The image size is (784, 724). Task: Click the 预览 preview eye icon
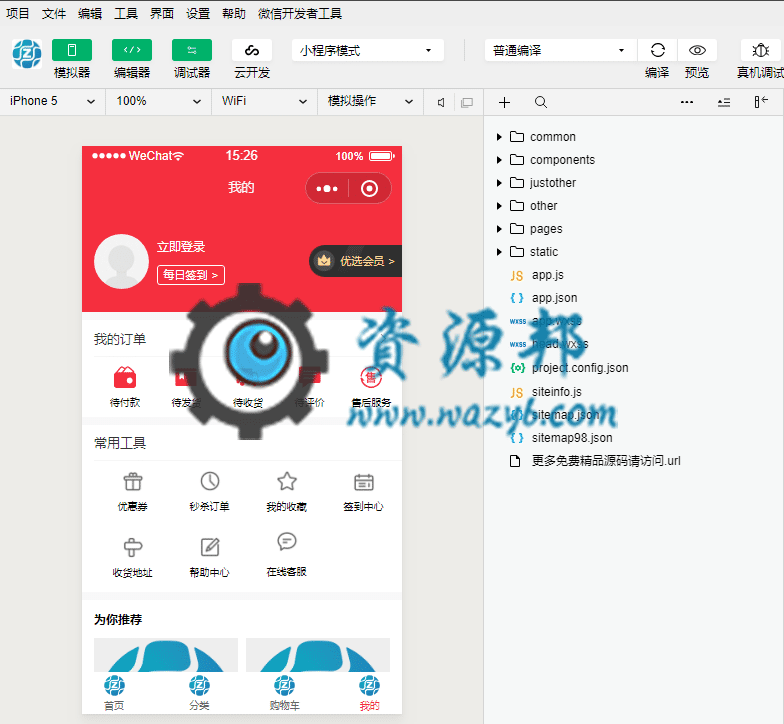(x=697, y=50)
